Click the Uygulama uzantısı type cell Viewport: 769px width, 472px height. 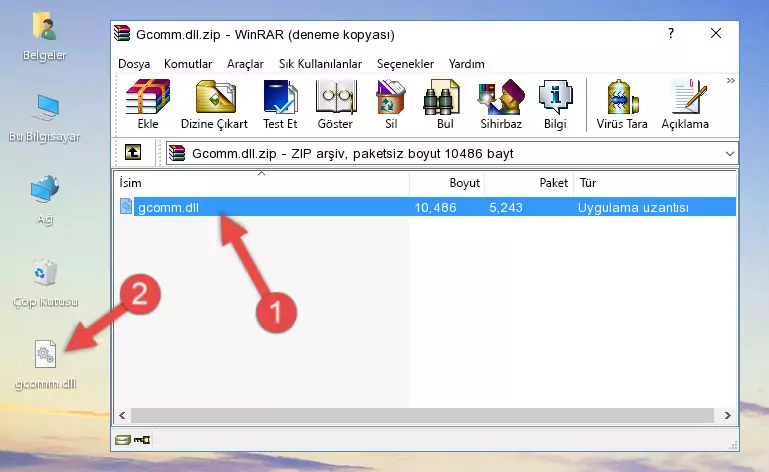click(x=633, y=208)
